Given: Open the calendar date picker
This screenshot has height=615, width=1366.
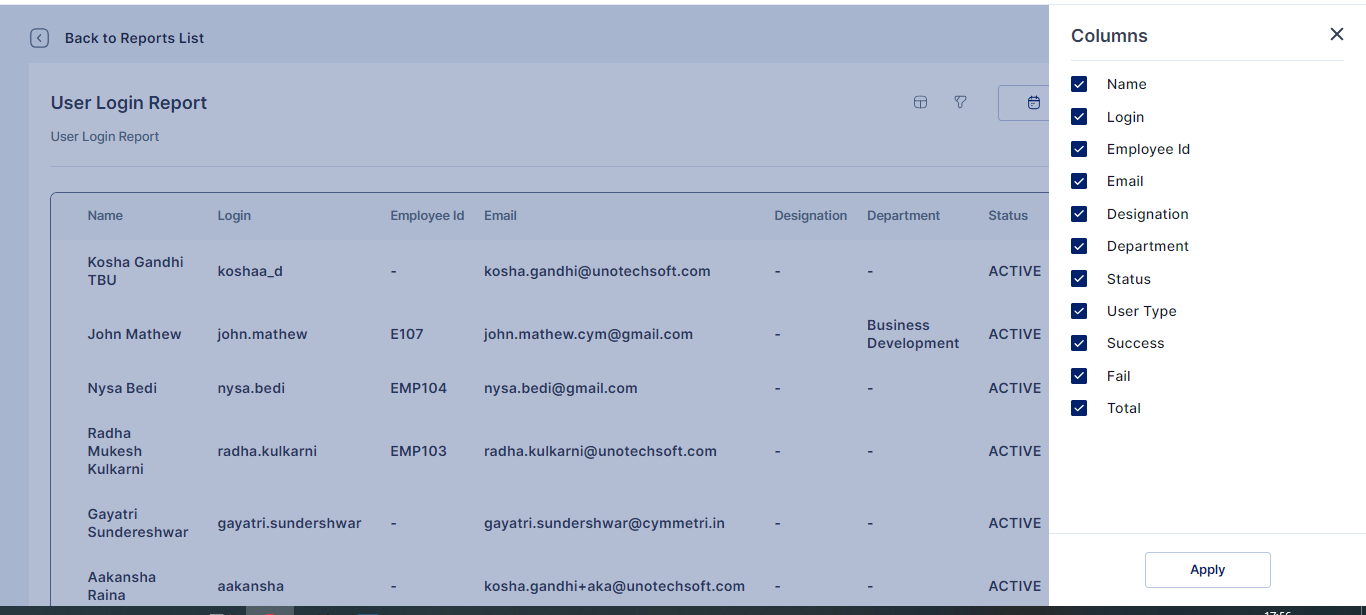Looking at the screenshot, I should (1033, 102).
